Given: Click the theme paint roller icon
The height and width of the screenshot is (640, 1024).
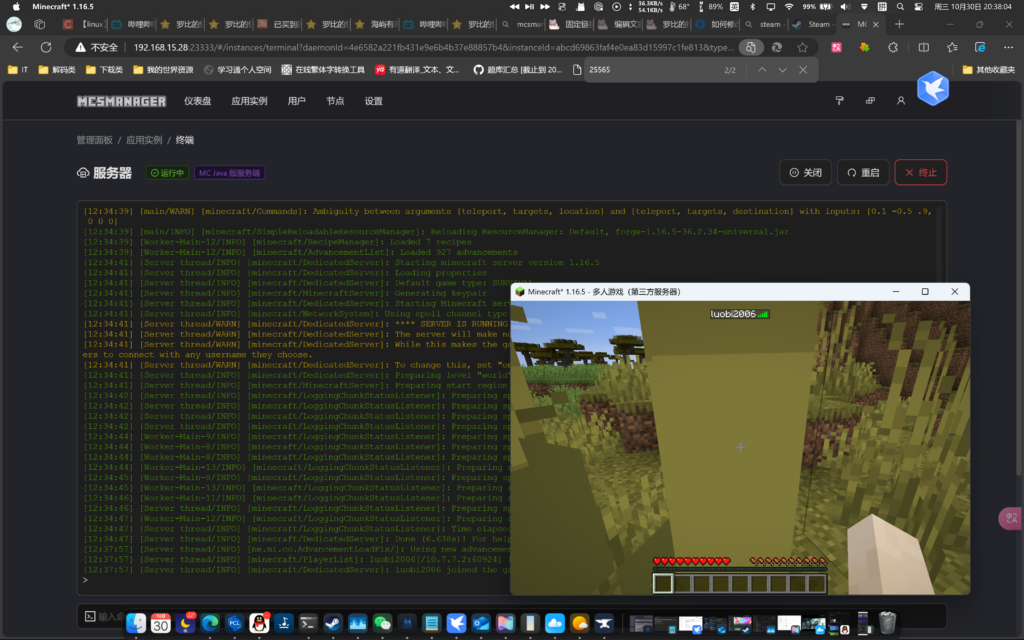Looking at the screenshot, I should tap(840, 101).
